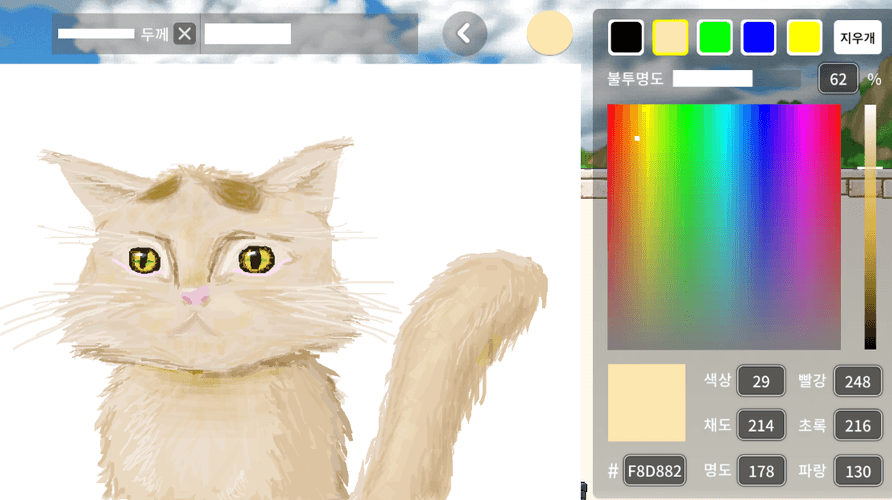Click the left chevron back button

pos(464,33)
